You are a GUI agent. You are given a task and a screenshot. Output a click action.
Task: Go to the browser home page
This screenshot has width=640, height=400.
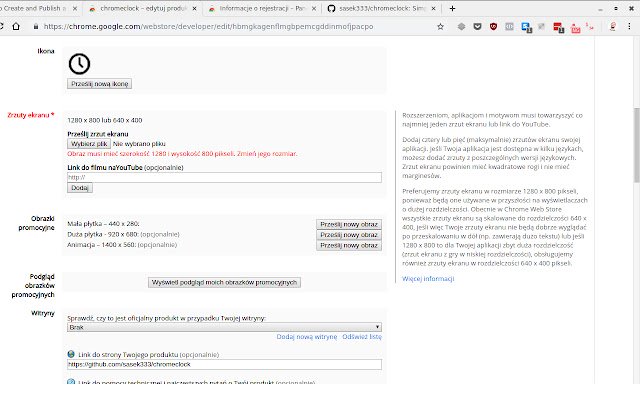[x=16, y=27]
